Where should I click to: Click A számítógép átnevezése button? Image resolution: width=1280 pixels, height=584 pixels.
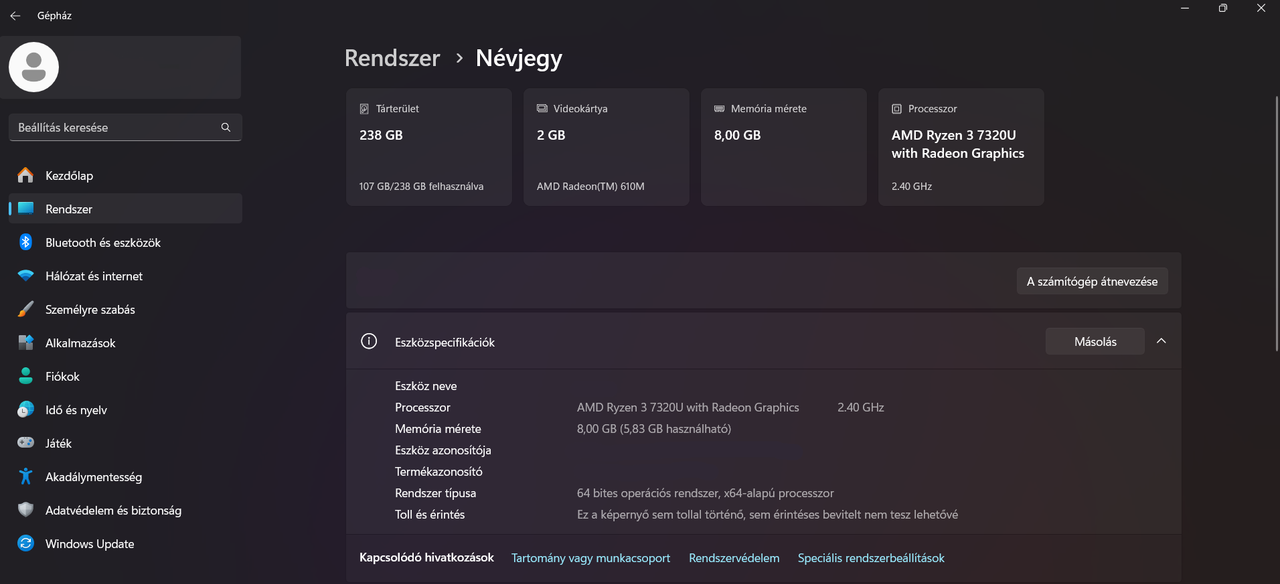click(x=1092, y=281)
